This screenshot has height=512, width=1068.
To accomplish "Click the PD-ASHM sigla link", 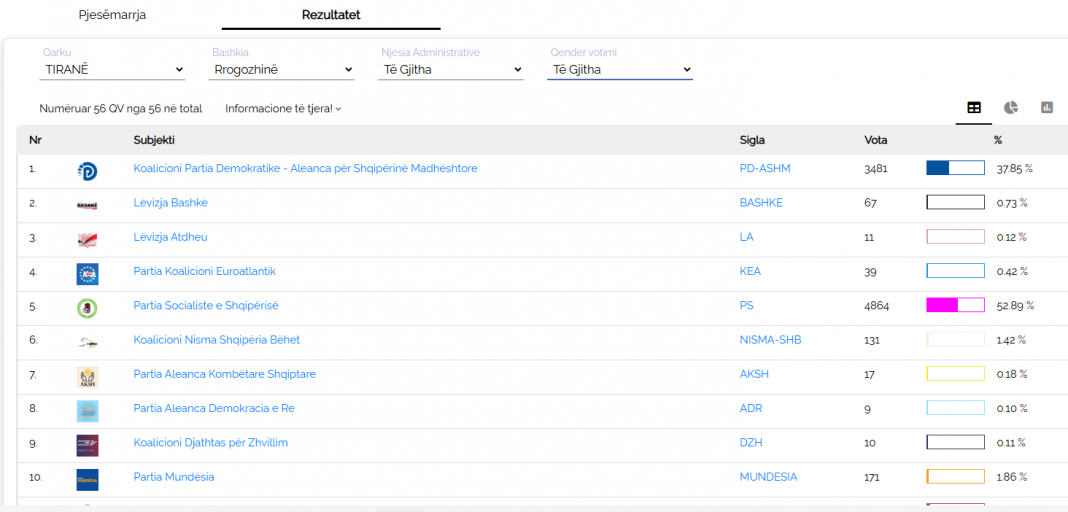I will 765,168.
